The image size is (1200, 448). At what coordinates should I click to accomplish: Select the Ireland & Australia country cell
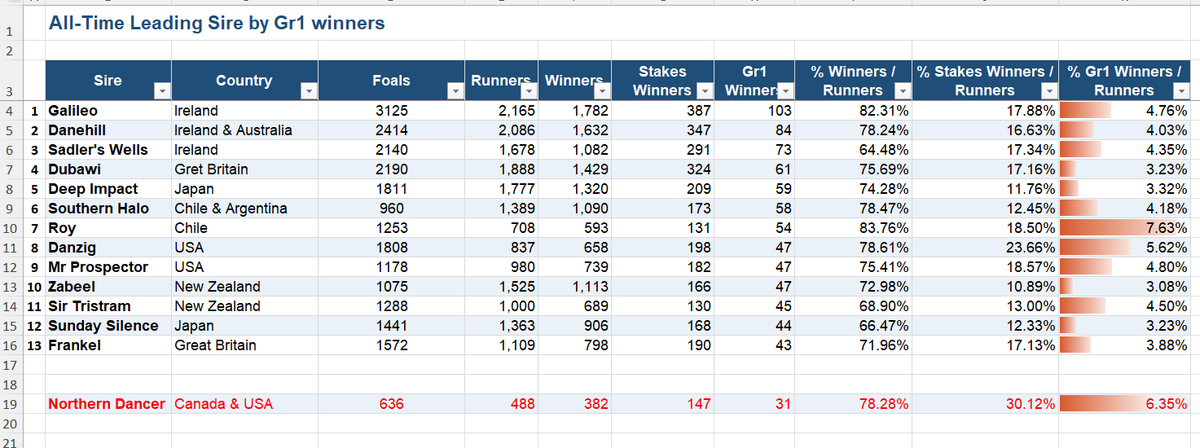(245, 130)
